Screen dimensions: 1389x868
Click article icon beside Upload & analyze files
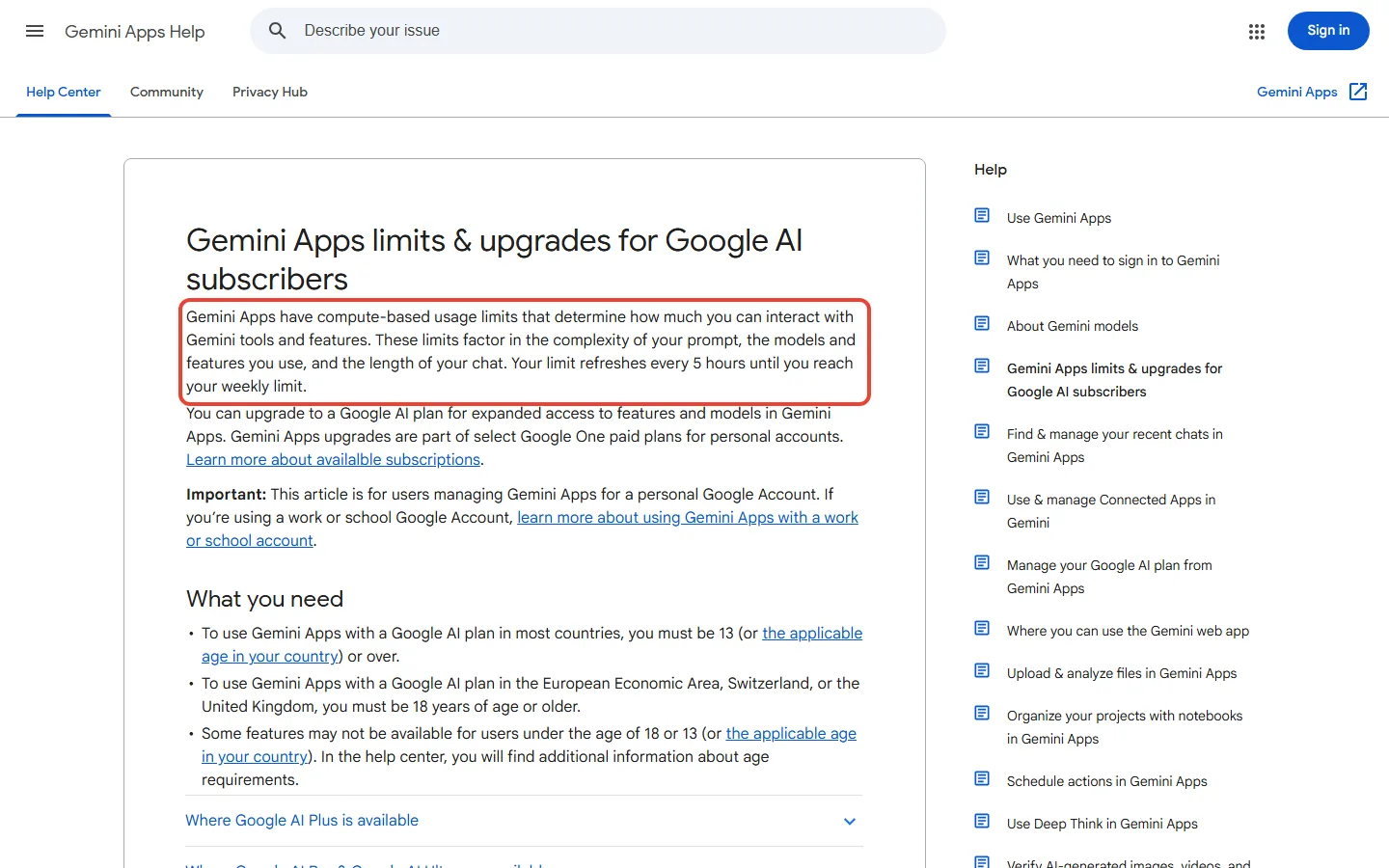click(x=982, y=671)
